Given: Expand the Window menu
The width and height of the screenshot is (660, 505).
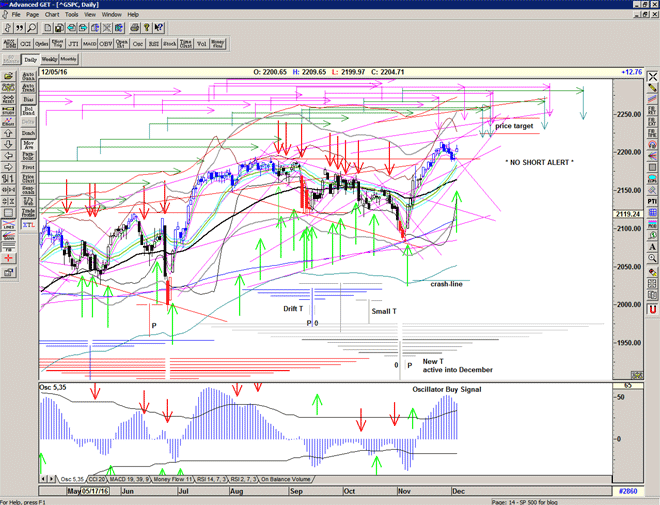Looking at the screenshot, I should click(111, 15).
